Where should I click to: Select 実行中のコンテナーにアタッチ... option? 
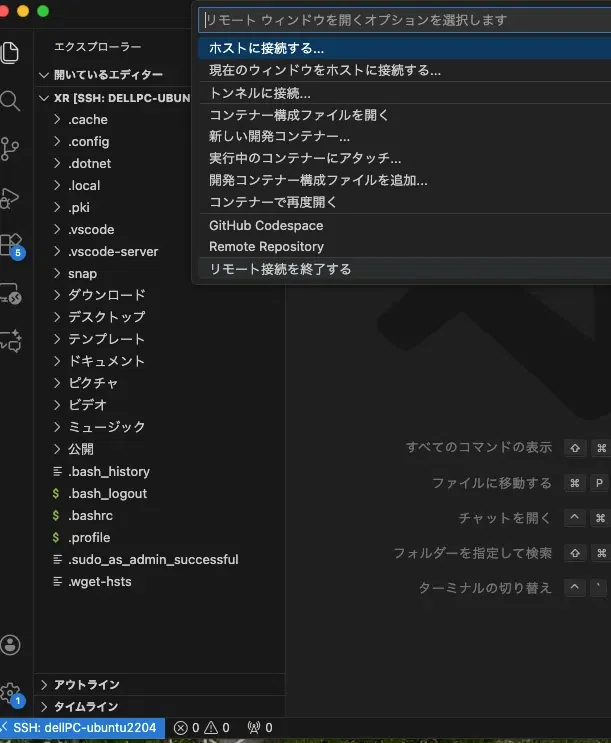(404, 158)
